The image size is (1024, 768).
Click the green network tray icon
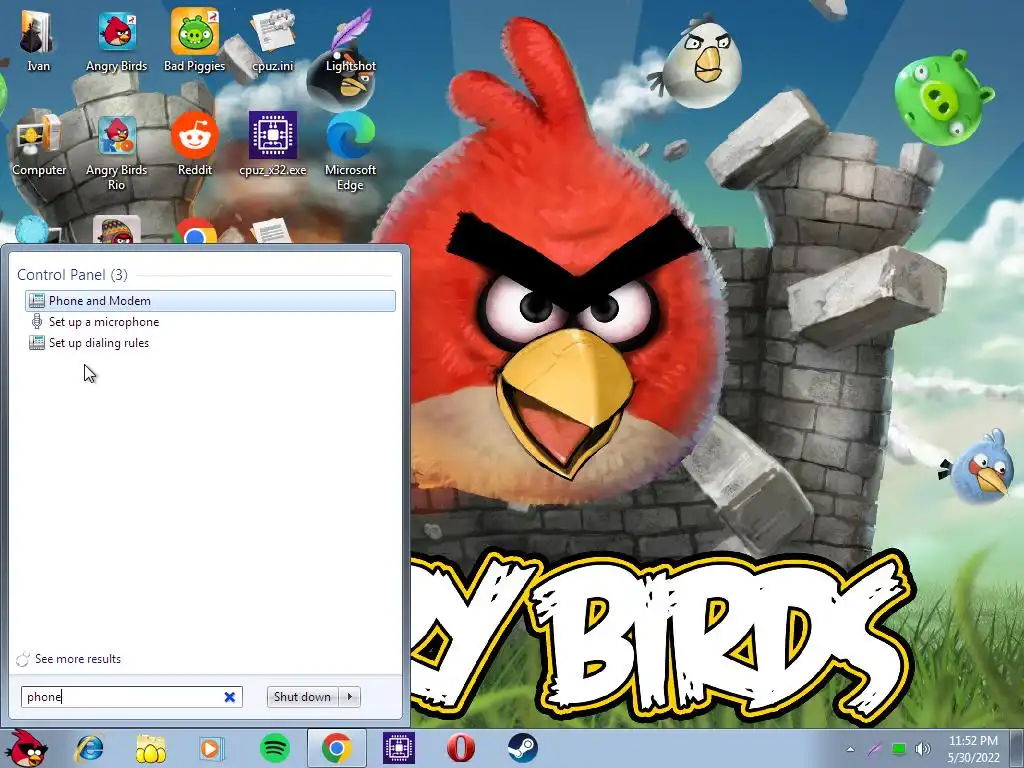point(899,749)
